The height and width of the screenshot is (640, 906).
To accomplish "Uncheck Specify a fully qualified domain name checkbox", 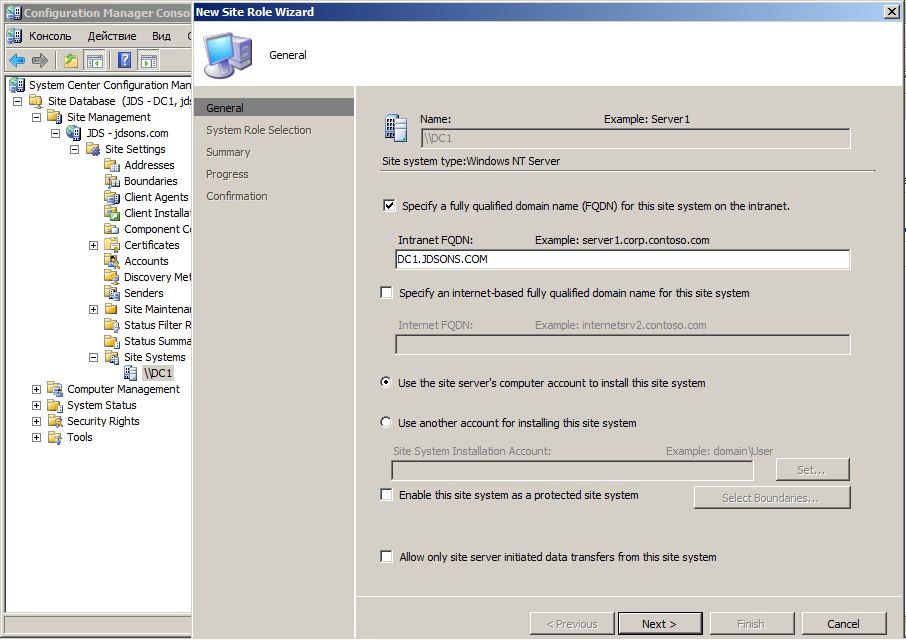I will 389,205.
